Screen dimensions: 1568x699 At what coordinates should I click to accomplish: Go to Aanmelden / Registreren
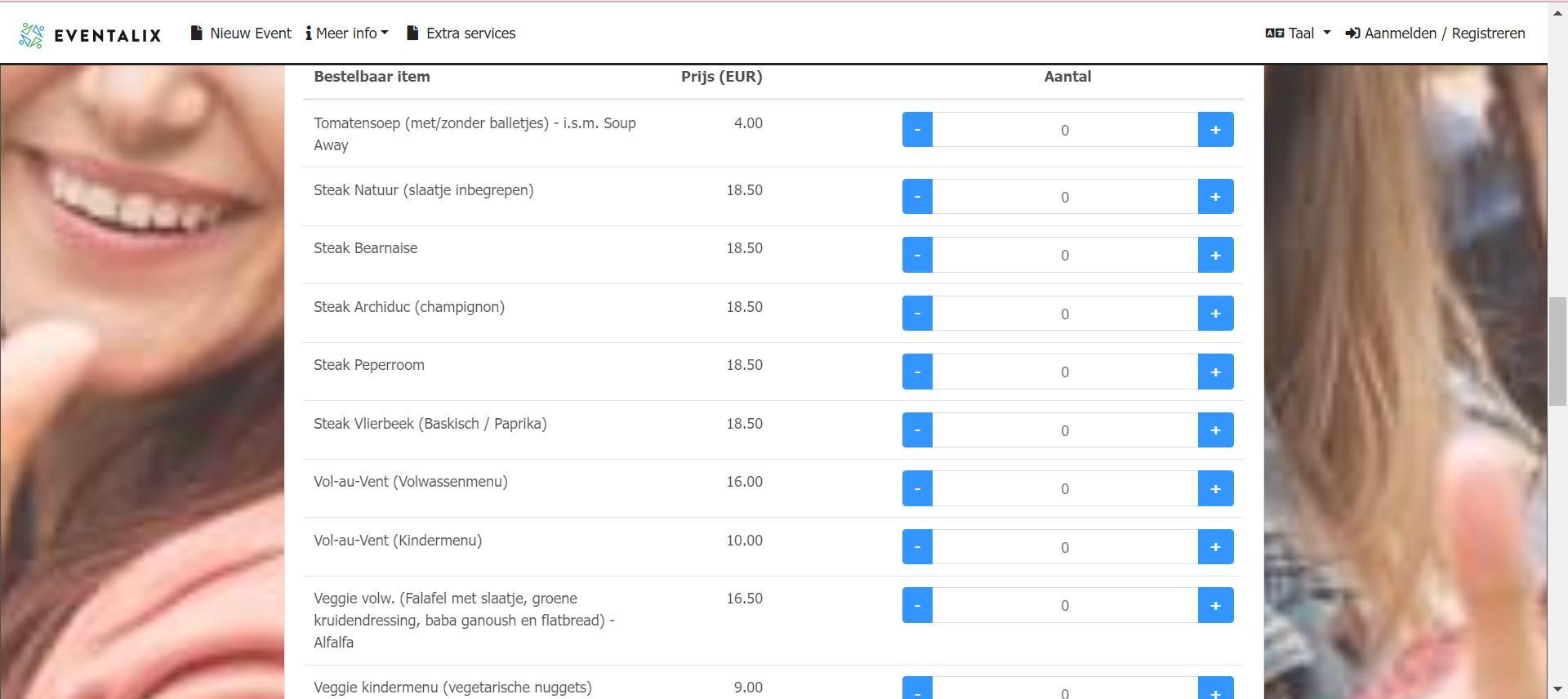point(1435,33)
